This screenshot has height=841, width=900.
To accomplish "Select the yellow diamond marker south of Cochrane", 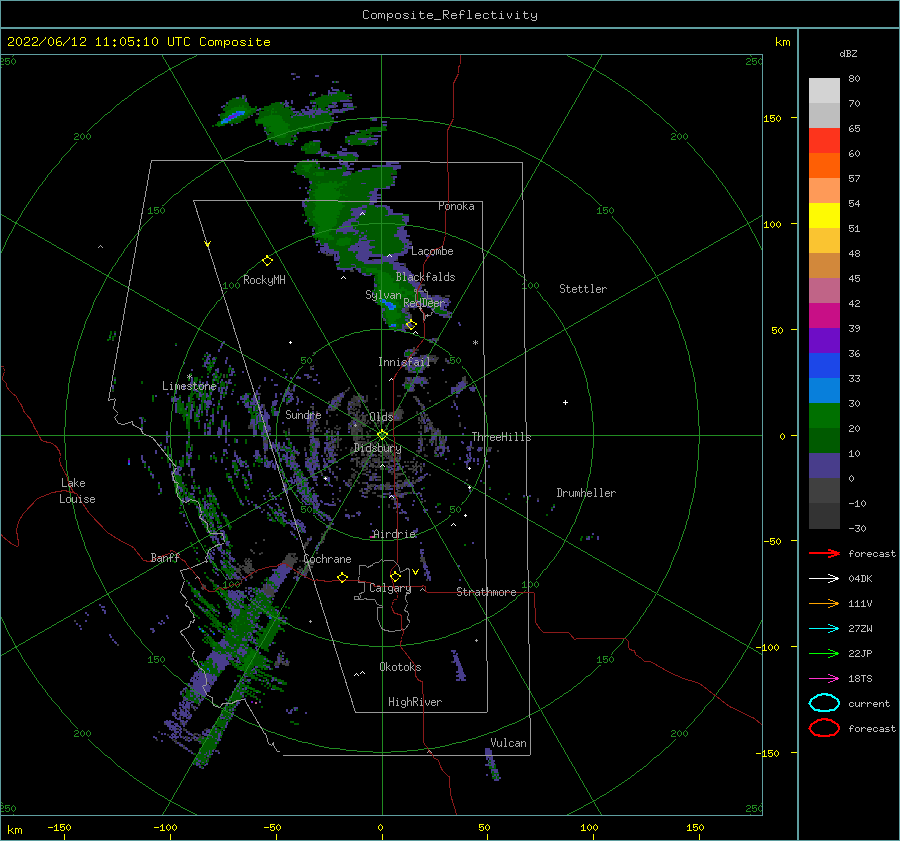I will coord(343,577).
